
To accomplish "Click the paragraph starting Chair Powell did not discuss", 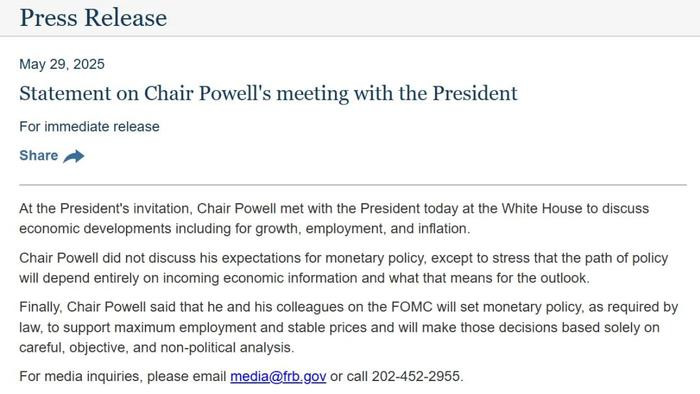I will click(343, 268).
